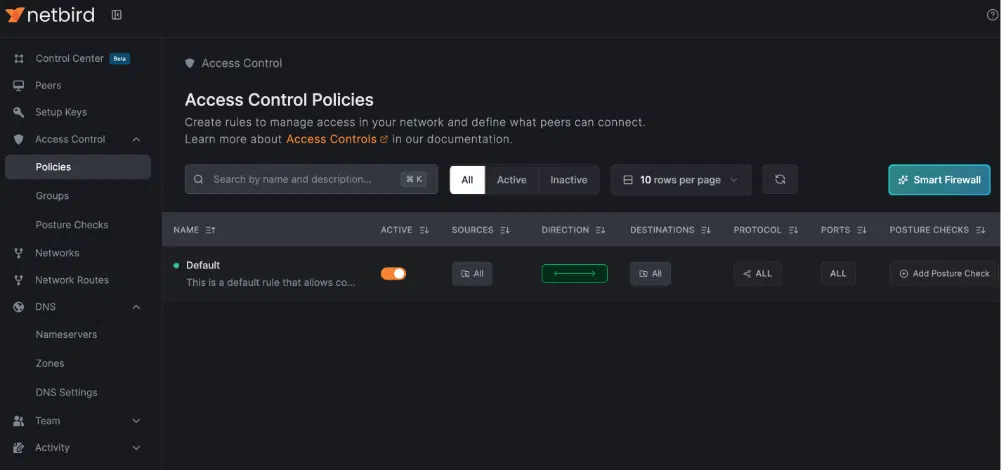
Task: Collapse the Access Control sidebar section
Action: point(136,140)
